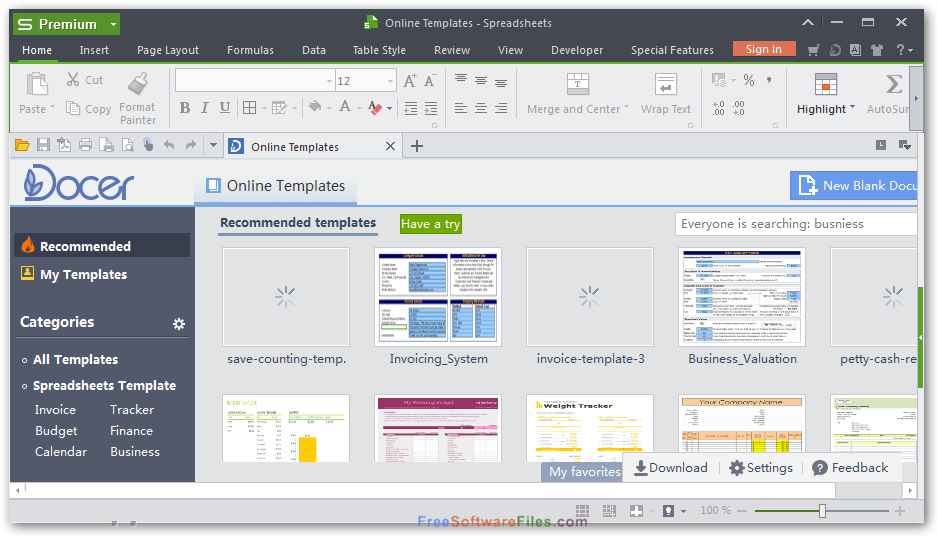938x537 pixels.
Task: Click the template search input field
Action: [796, 224]
